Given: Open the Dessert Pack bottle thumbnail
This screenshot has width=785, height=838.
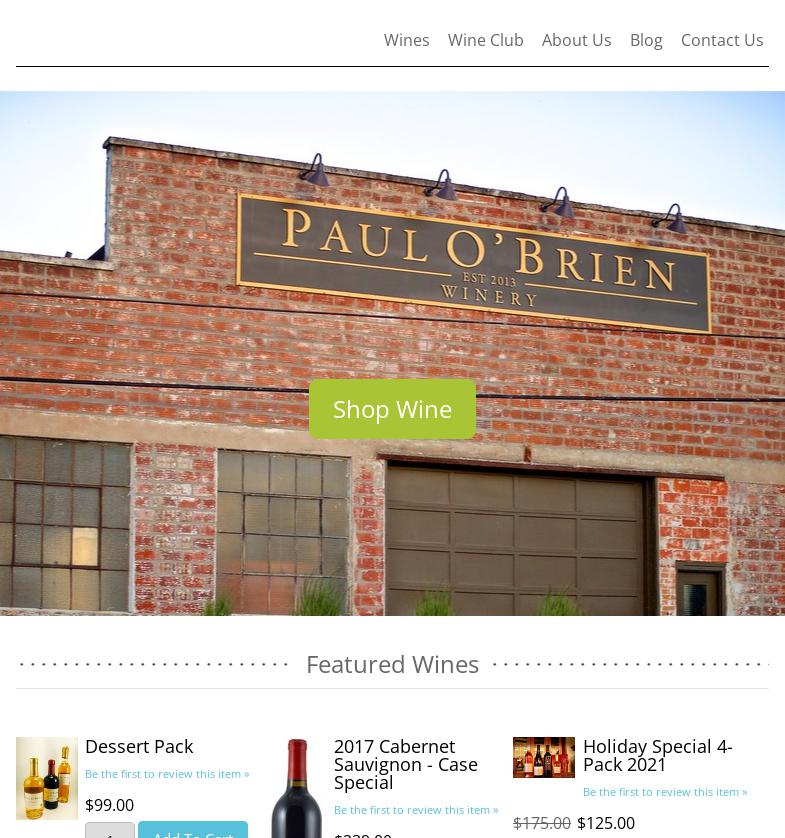Looking at the screenshot, I should (46, 778).
